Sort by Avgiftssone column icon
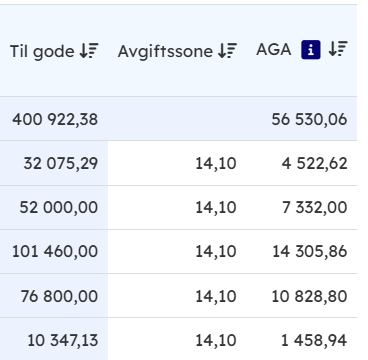This screenshot has width=368, height=360. (x=227, y=51)
